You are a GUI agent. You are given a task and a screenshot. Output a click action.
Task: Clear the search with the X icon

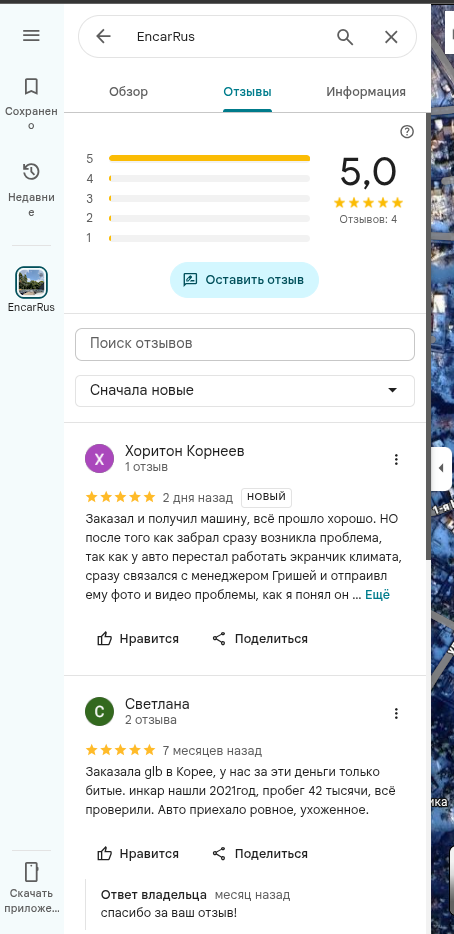[x=391, y=37]
